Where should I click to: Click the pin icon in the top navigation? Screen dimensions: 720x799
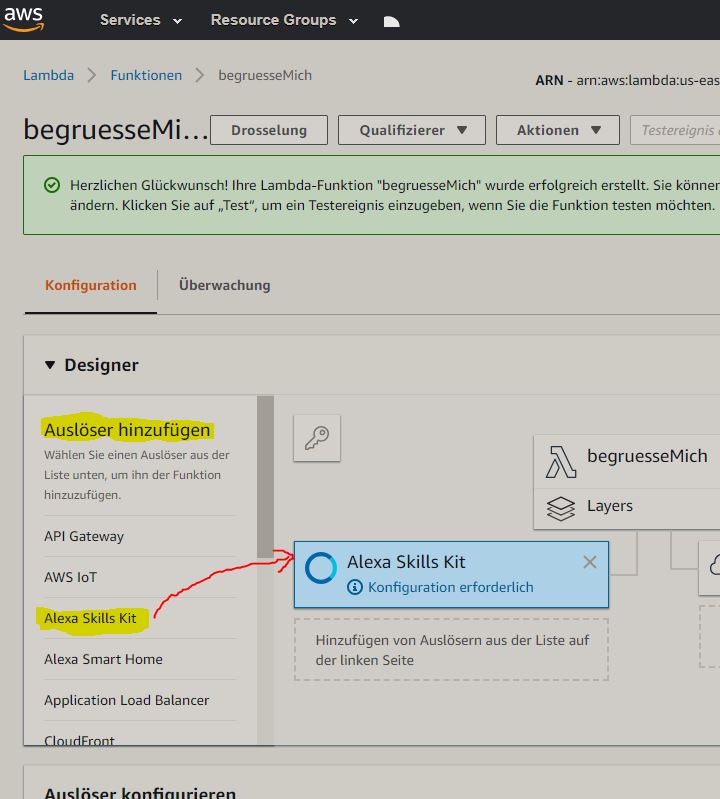coord(391,21)
